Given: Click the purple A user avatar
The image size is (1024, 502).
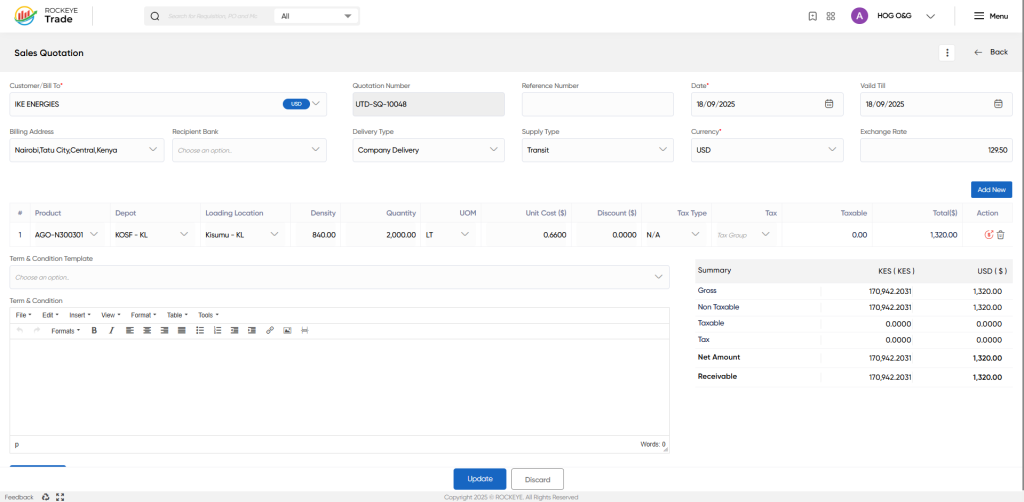Looking at the screenshot, I should pos(859,16).
